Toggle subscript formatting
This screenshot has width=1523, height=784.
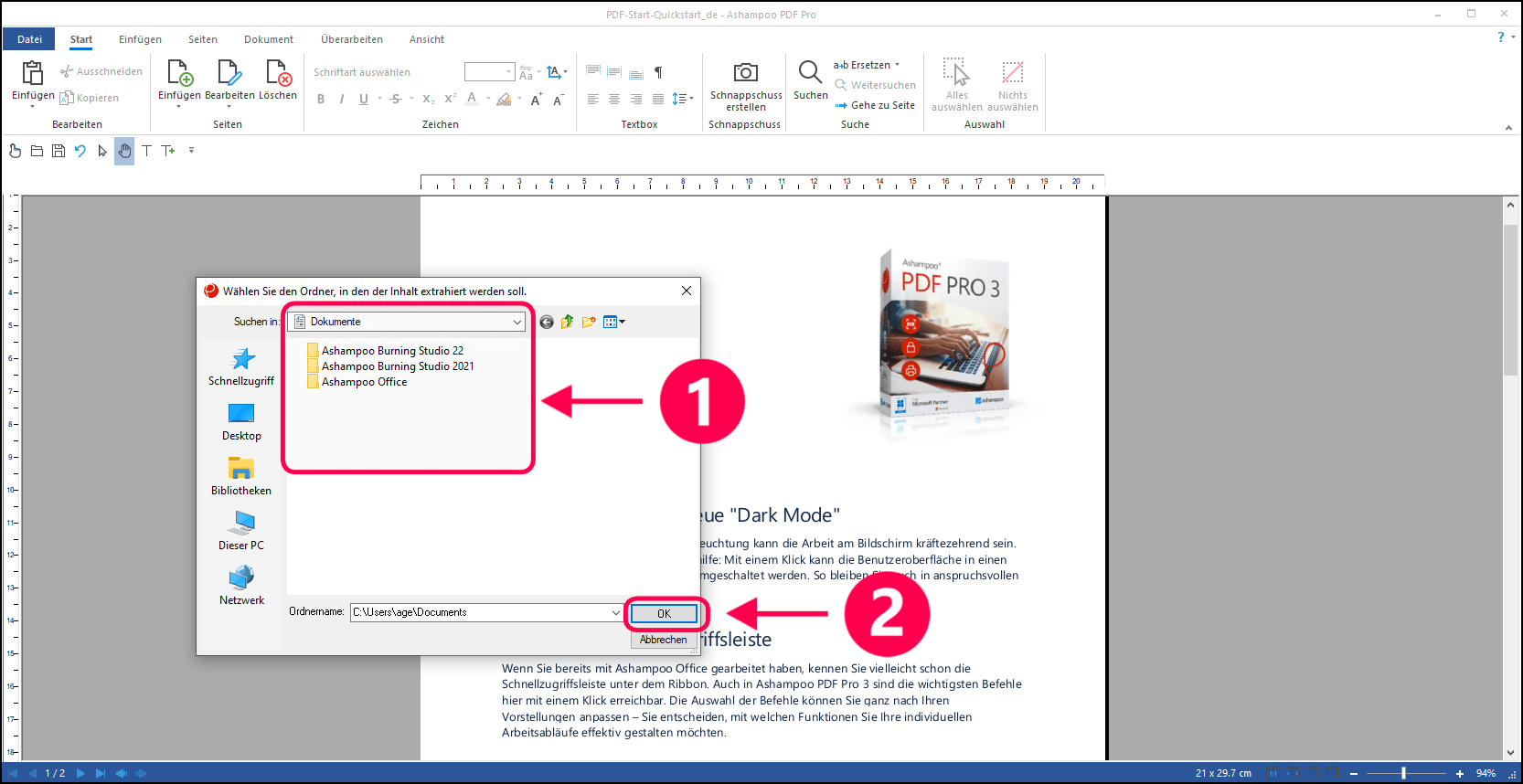pyautogui.click(x=428, y=99)
